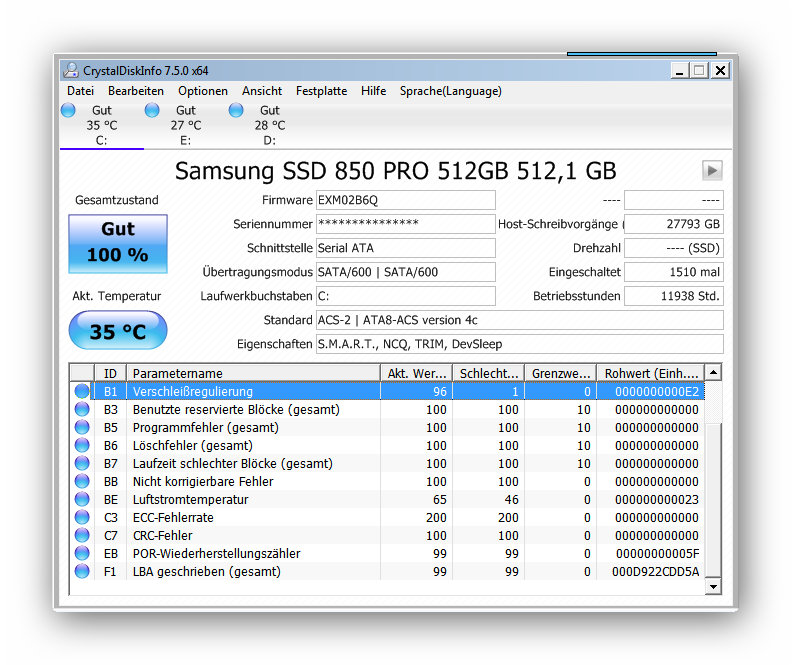This screenshot has width=792, height=665.
Task: Click raw value 000D922CDD5A
Action: (x=656, y=572)
